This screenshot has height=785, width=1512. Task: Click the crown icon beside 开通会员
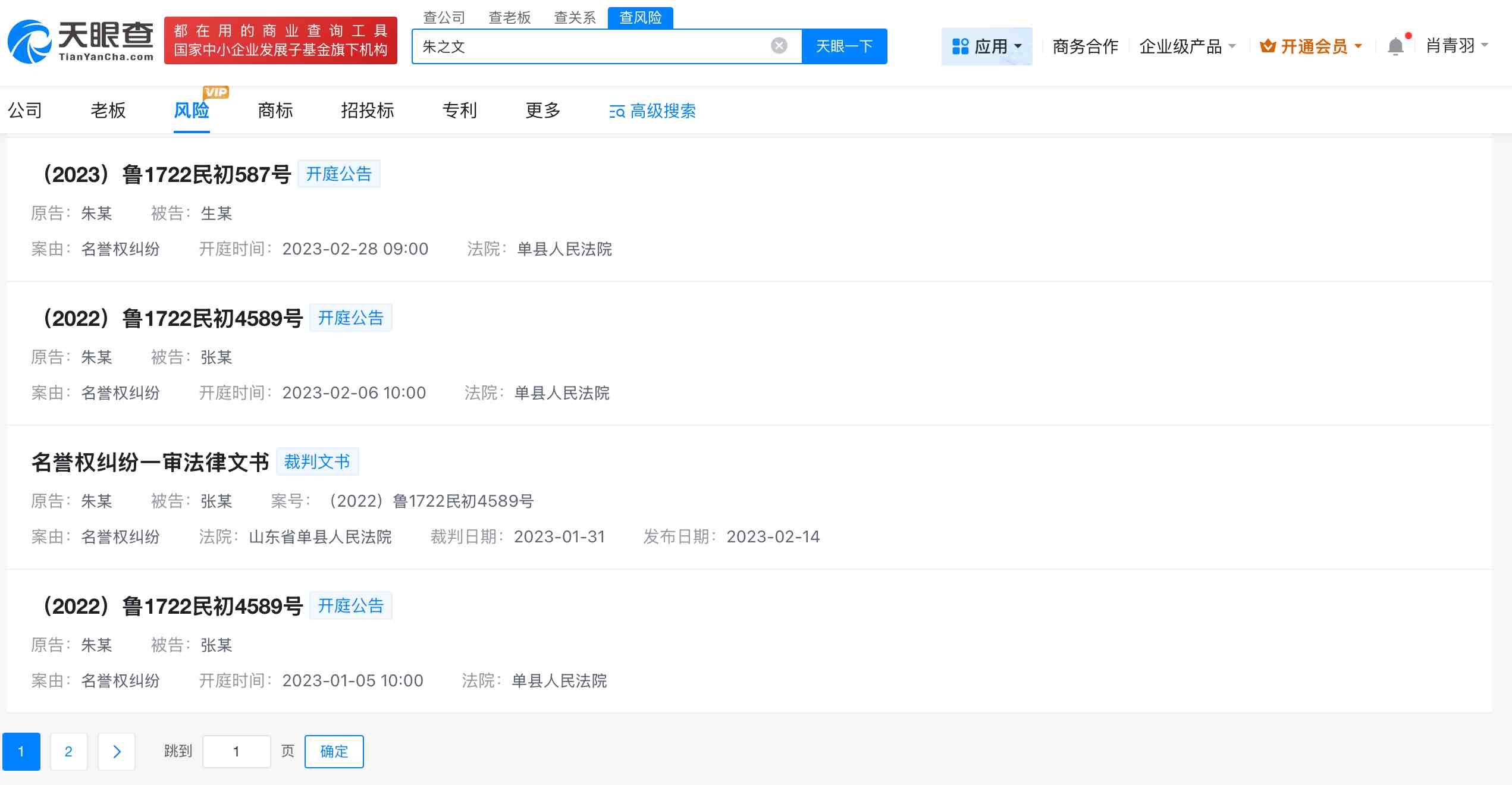[1268, 45]
